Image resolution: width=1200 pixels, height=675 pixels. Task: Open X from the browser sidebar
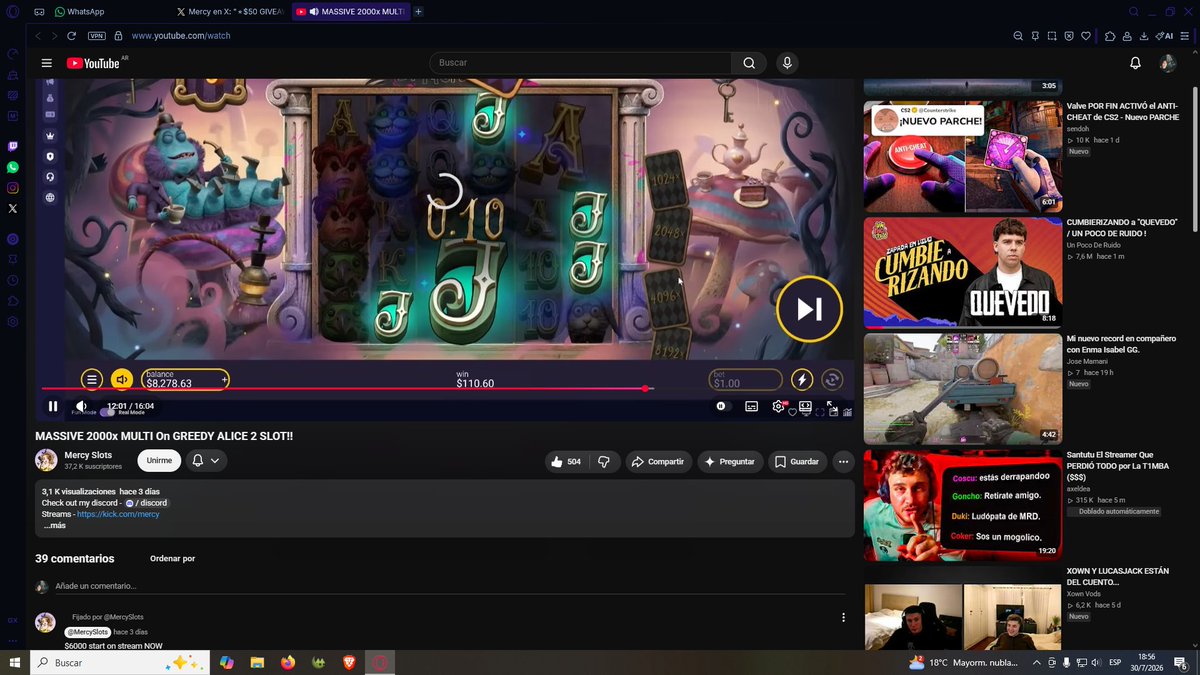click(x=13, y=208)
